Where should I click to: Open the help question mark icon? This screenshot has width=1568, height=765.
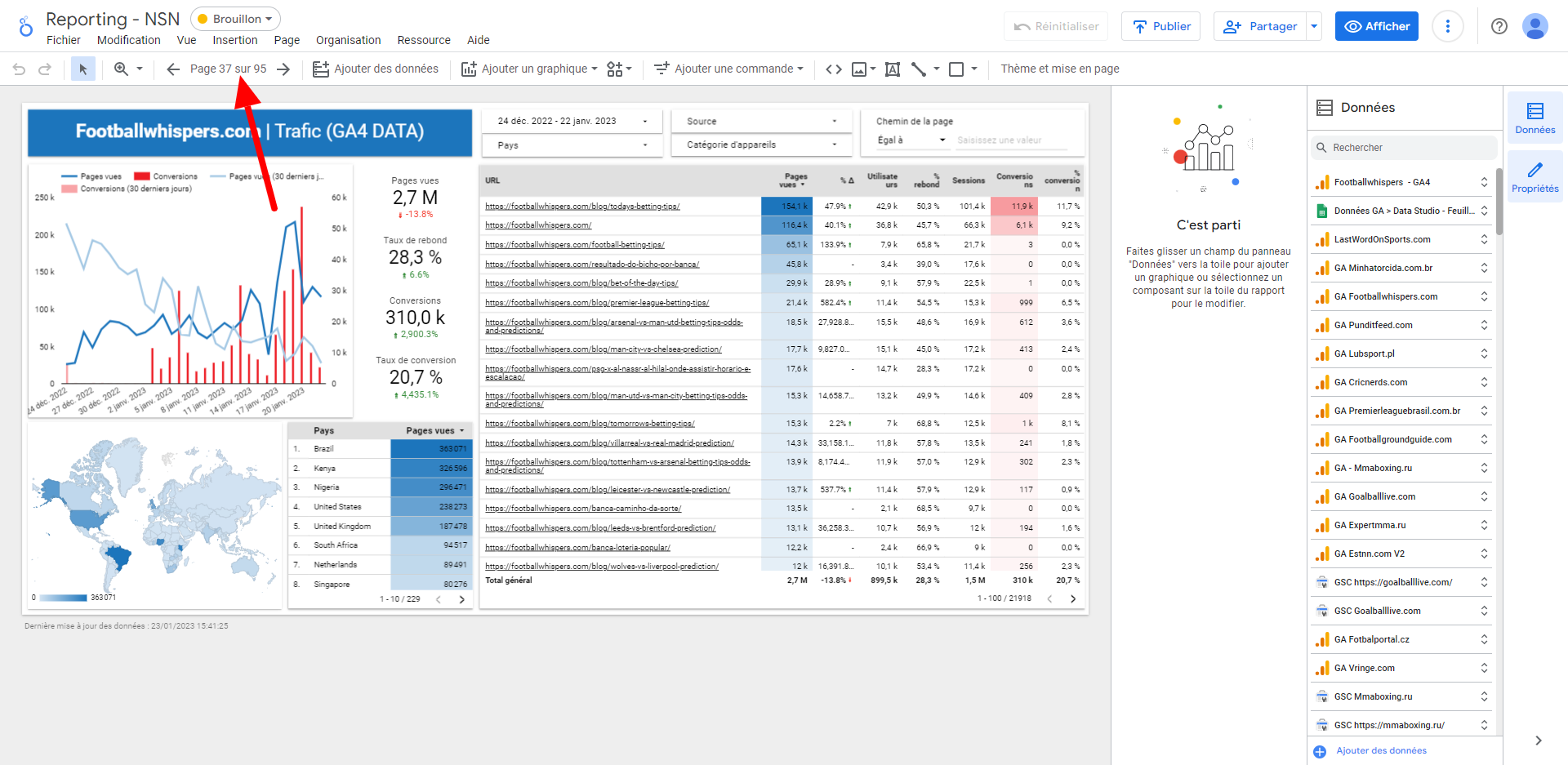point(1499,26)
